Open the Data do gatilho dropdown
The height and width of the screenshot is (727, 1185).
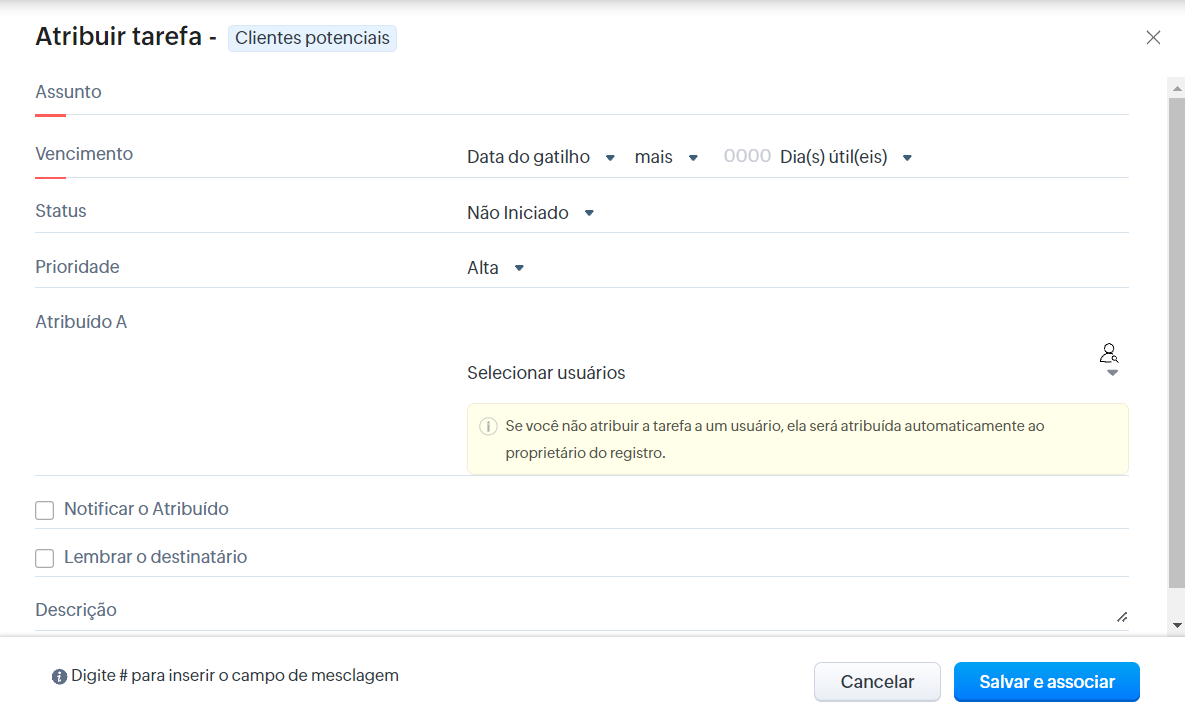click(541, 157)
